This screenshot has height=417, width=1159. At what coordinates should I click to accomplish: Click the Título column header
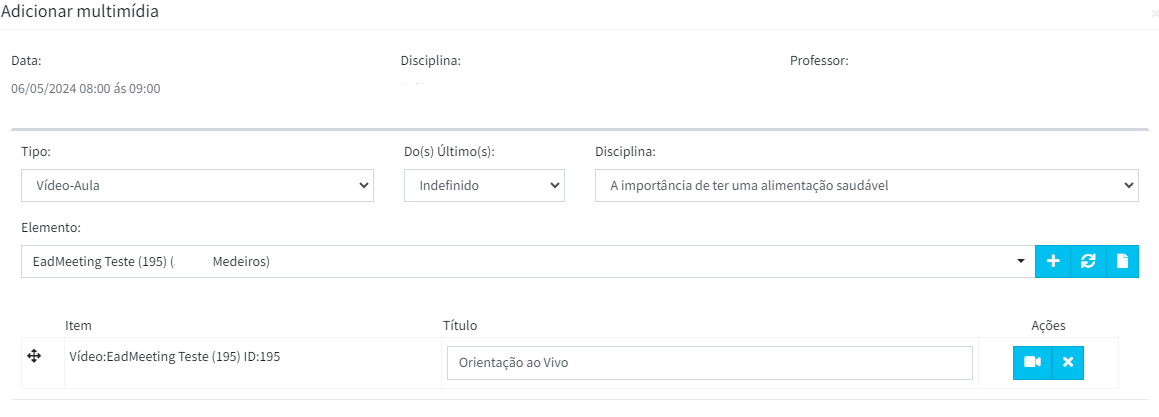click(x=460, y=325)
